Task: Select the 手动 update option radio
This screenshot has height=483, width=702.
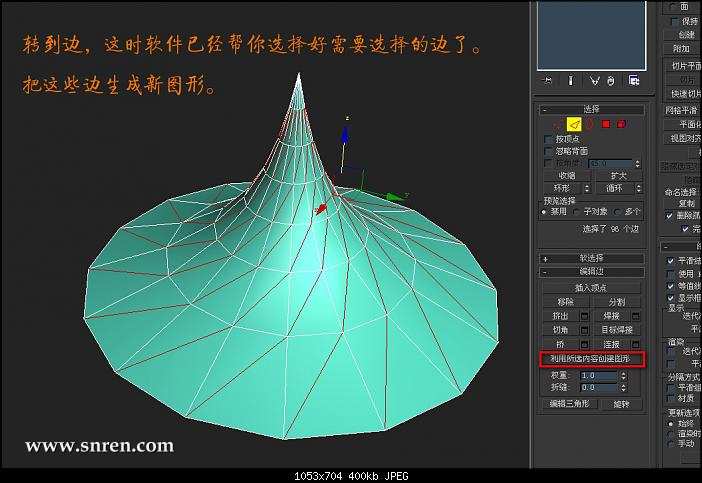Action: (x=671, y=444)
